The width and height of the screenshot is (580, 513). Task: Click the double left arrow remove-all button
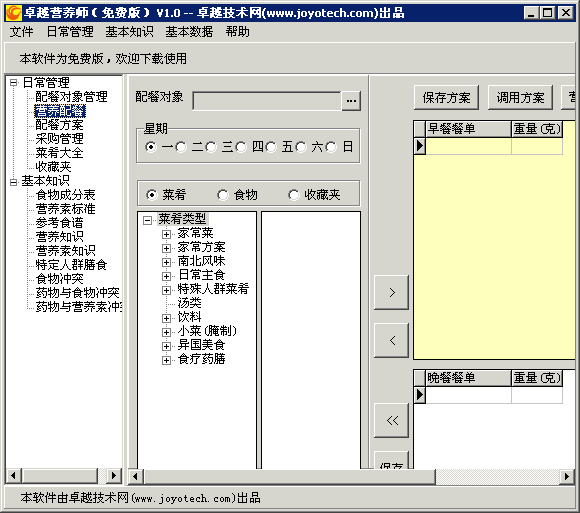391,420
